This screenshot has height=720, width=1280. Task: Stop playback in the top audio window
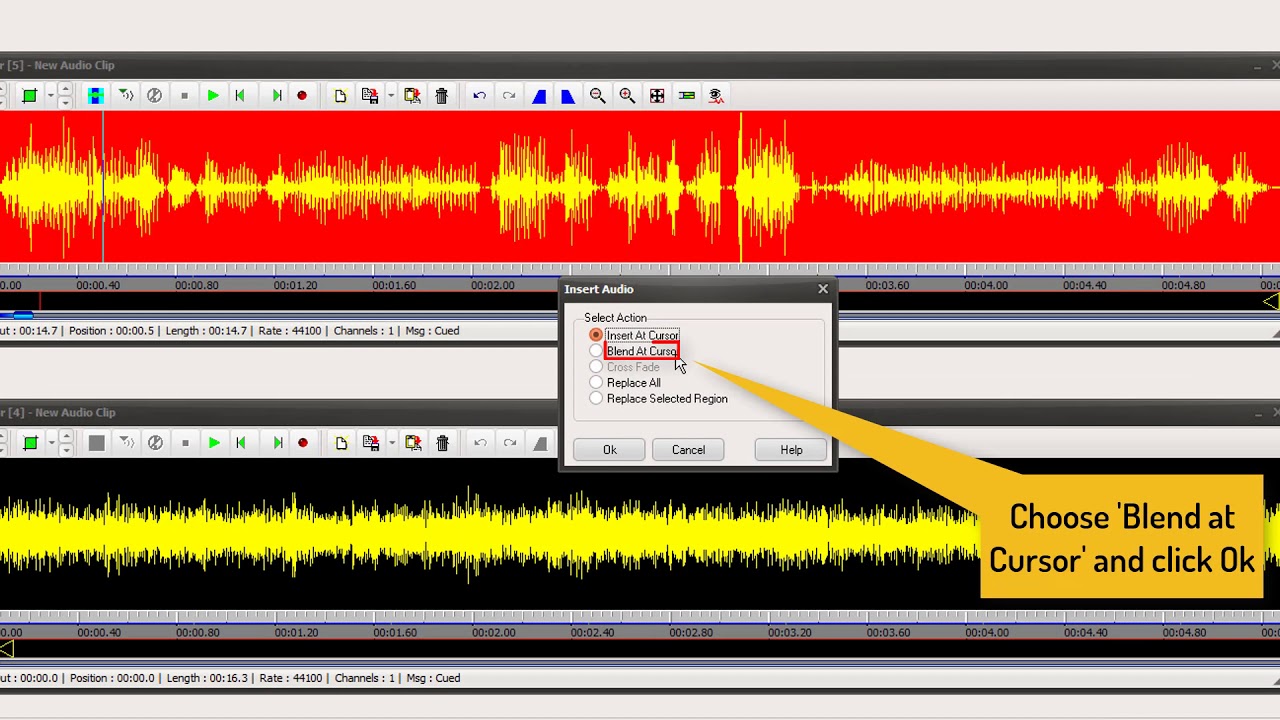184,96
